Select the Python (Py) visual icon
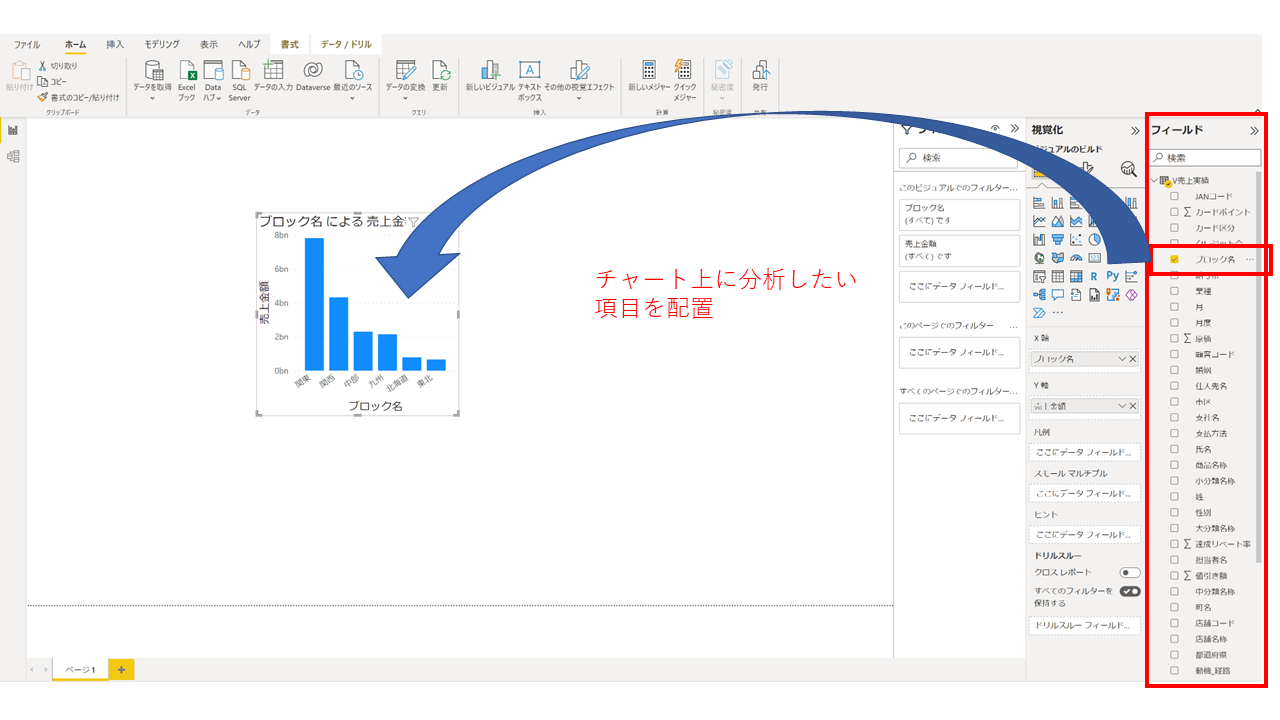This screenshot has width=1280, height=720. 1113,276
